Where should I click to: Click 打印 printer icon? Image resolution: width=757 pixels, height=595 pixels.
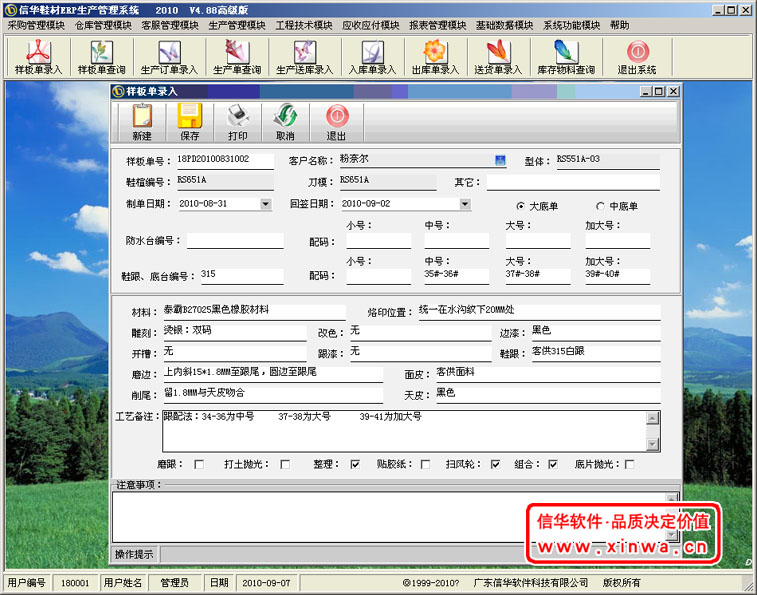click(x=238, y=122)
